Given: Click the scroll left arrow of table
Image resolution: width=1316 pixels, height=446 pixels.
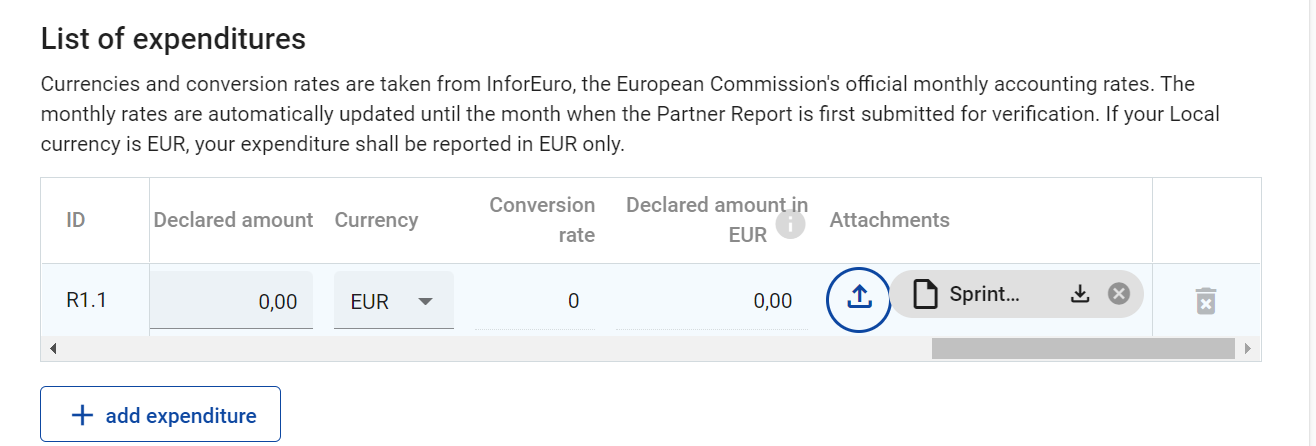Looking at the screenshot, I should pos(53,348).
